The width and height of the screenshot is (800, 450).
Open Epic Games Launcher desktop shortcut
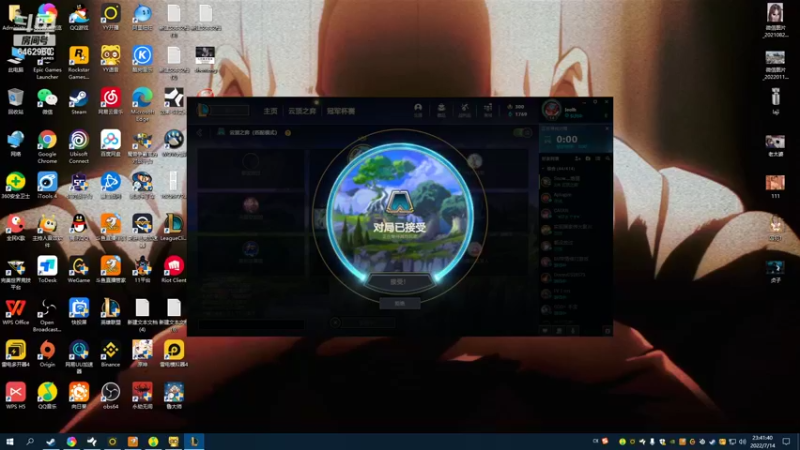pos(47,63)
